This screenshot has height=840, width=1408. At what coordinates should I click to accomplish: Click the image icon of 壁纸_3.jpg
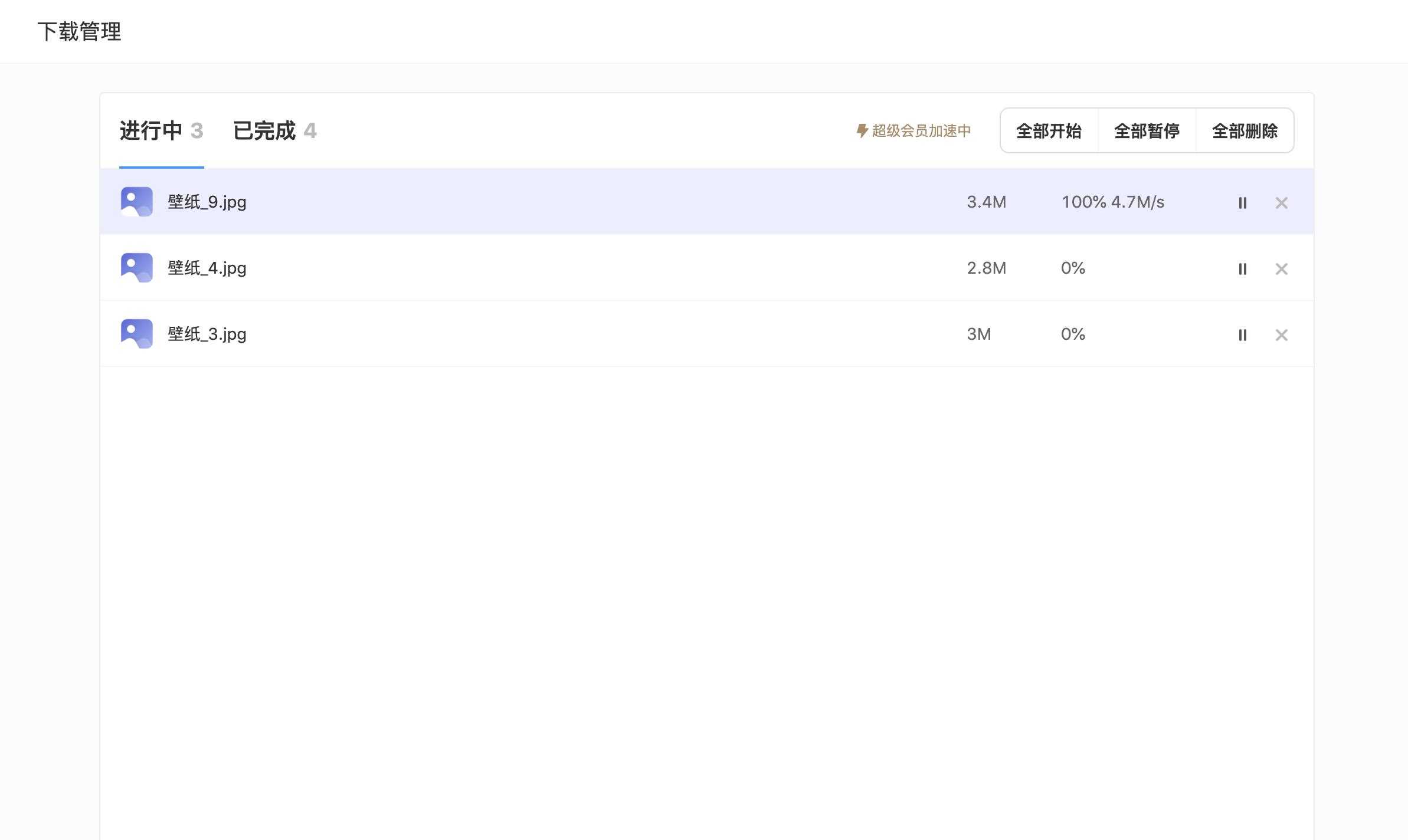(x=136, y=334)
